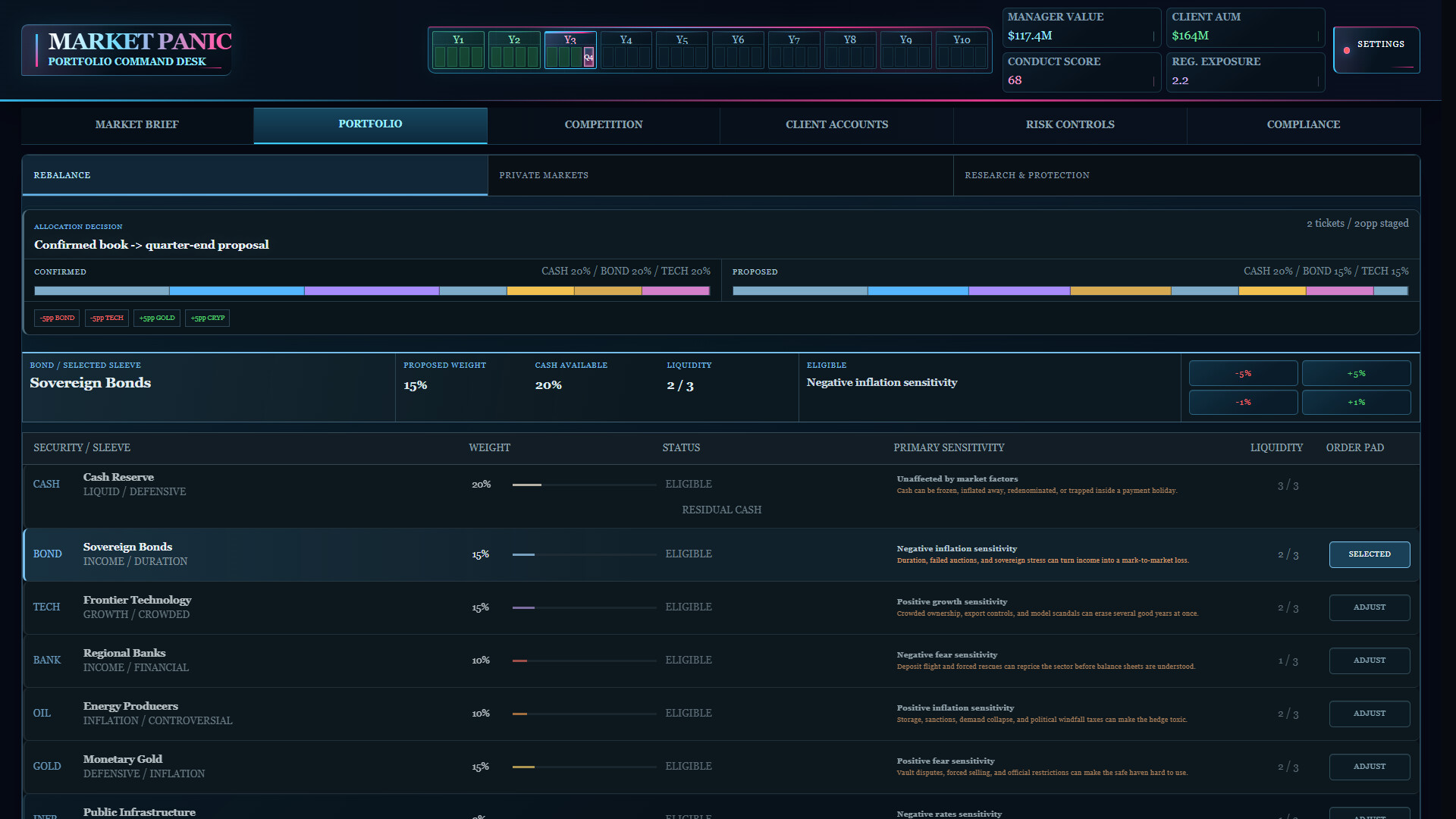Decrease bond weight with -5% button
Viewport: 1456px width, 819px height.
point(1243,373)
